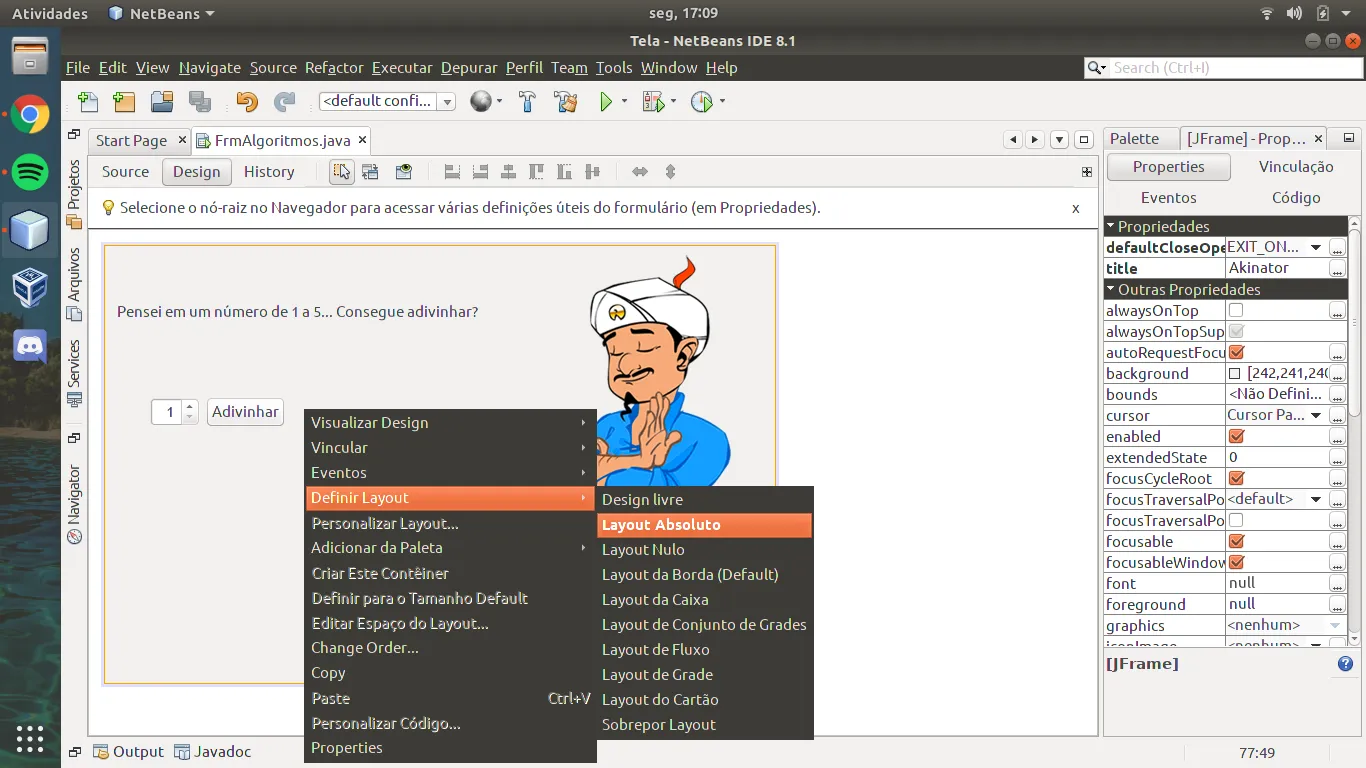Select Layout Nulo from submenu
The image size is (1366, 768).
click(643, 550)
